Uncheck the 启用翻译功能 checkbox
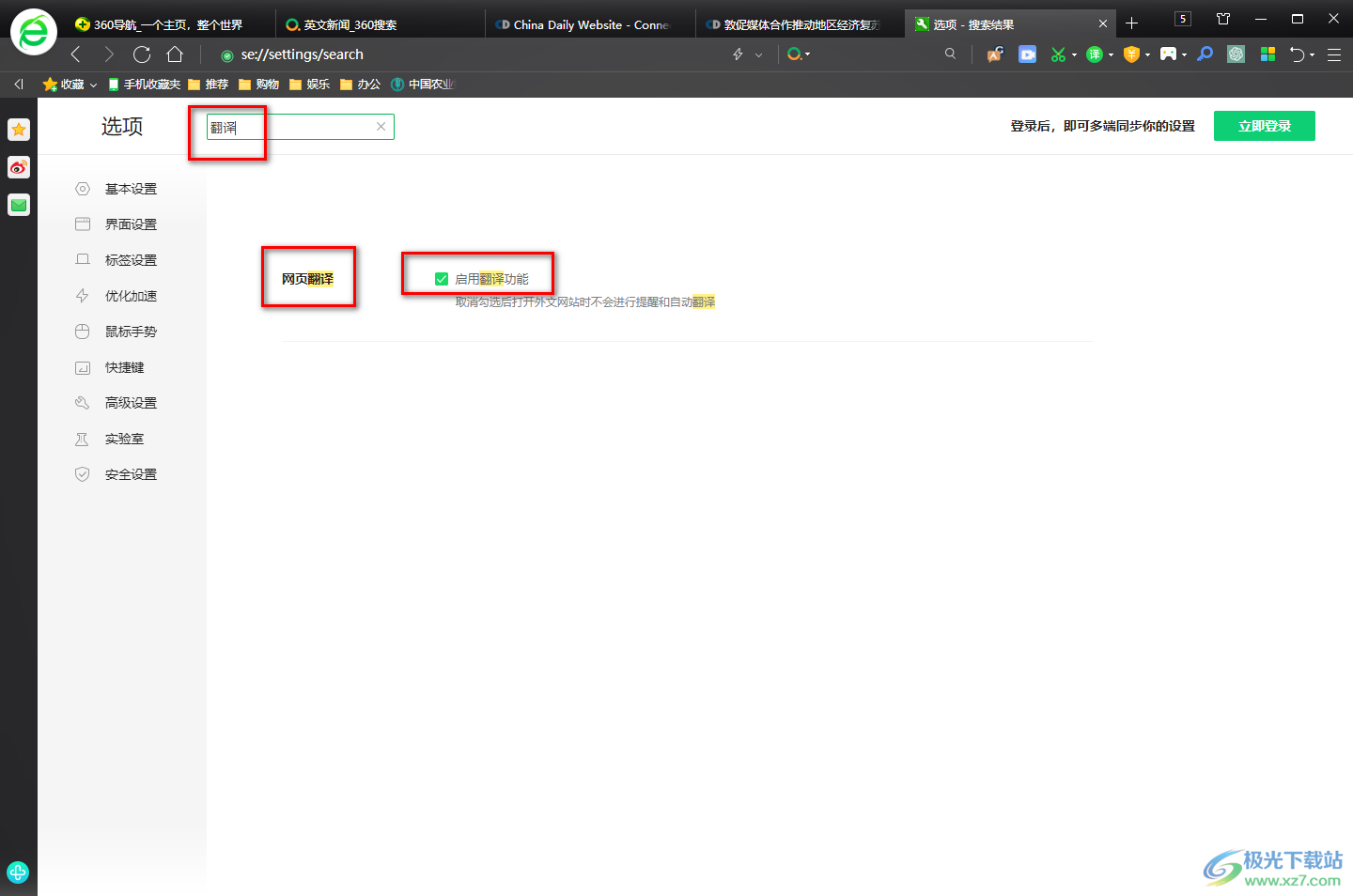The width and height of the screenshot is (1353, 896). (x=442, y=279)
